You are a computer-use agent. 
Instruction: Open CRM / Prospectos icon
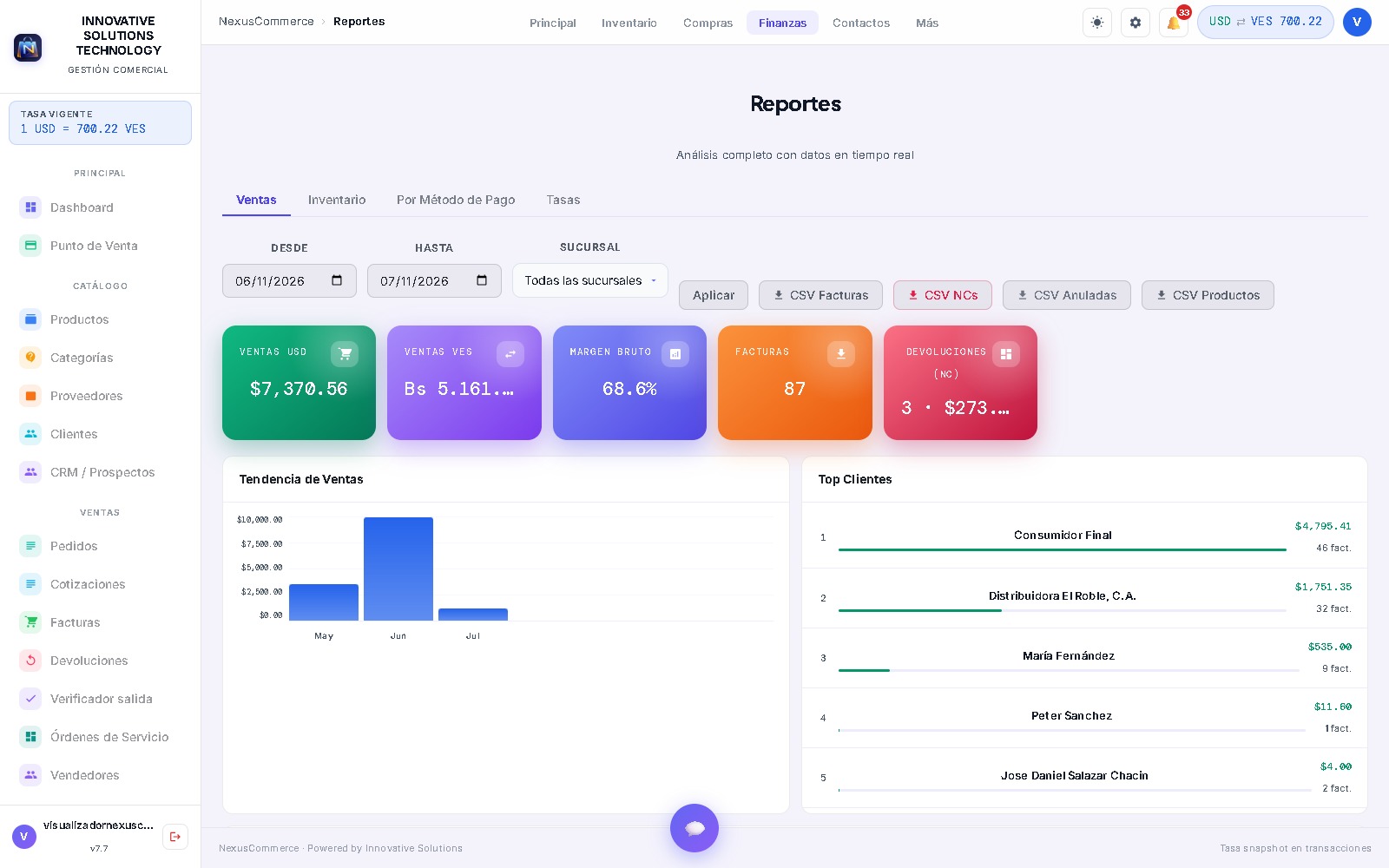30,472
